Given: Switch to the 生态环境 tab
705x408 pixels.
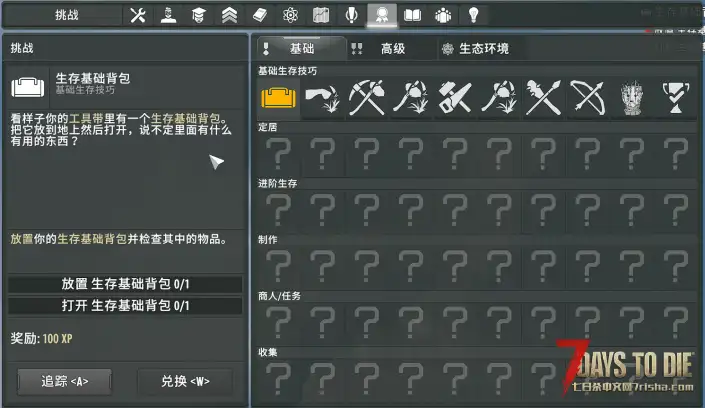Looking at the screenshot, I should (483, 49).
